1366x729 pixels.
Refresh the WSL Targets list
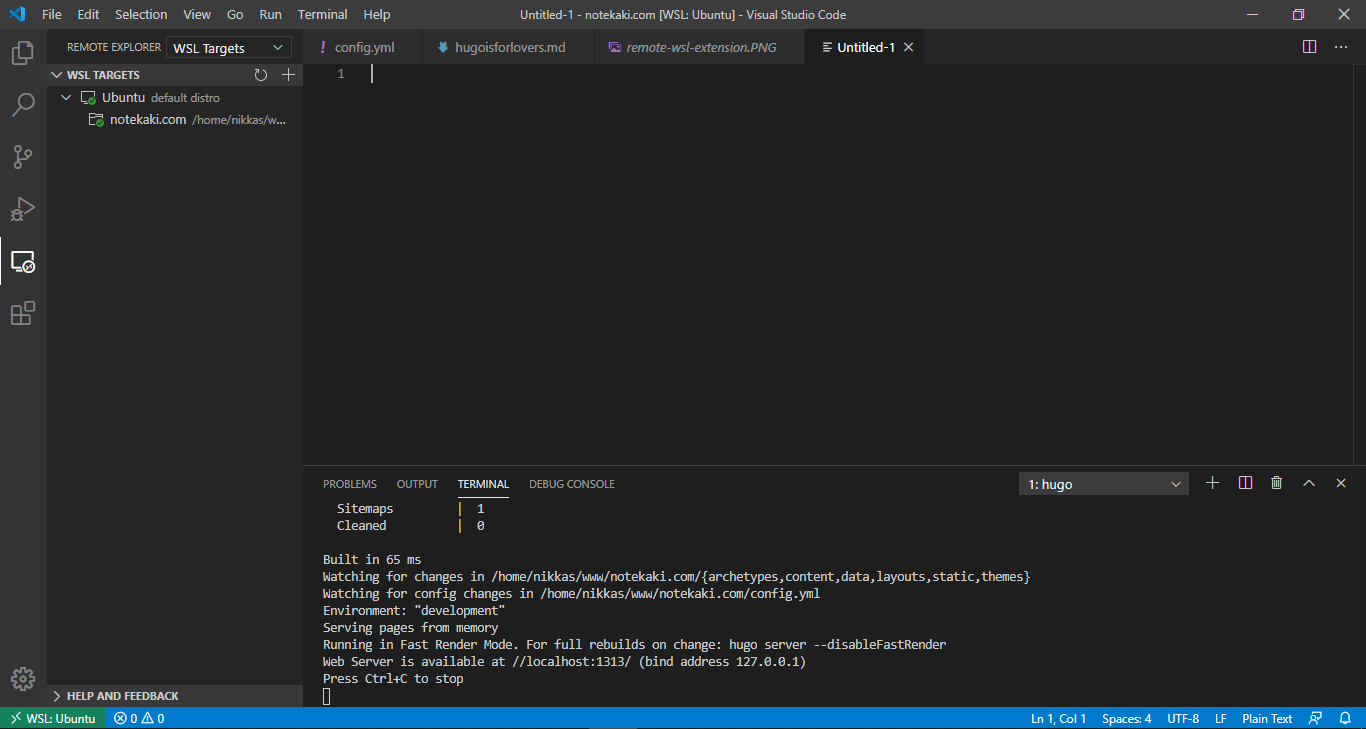(x=261, y=74)
